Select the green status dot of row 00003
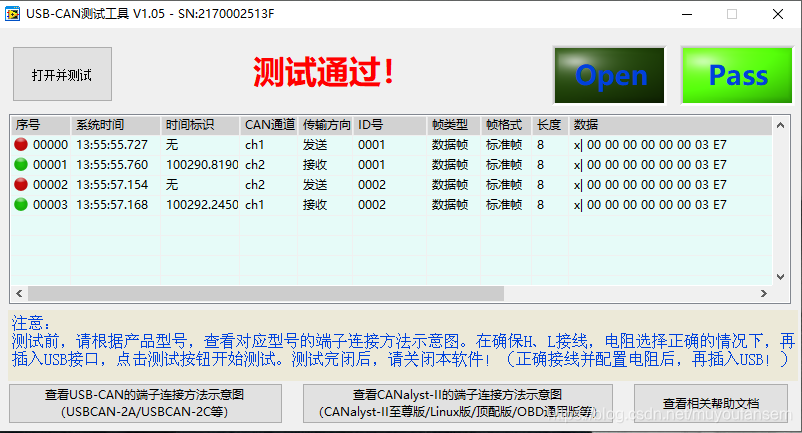 pyautogui.click(x=21, y=204)
